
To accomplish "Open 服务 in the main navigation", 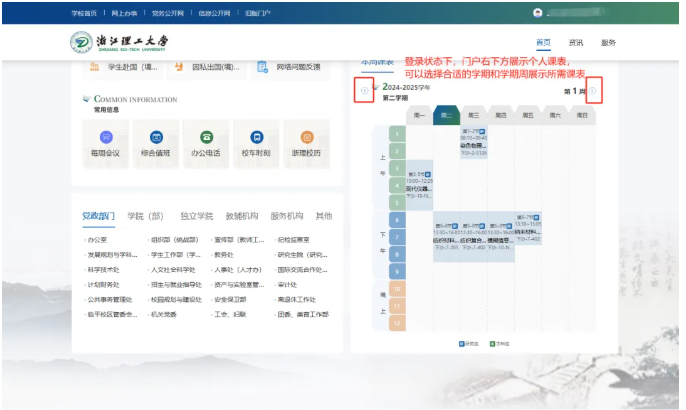I will tap(608, 43).
